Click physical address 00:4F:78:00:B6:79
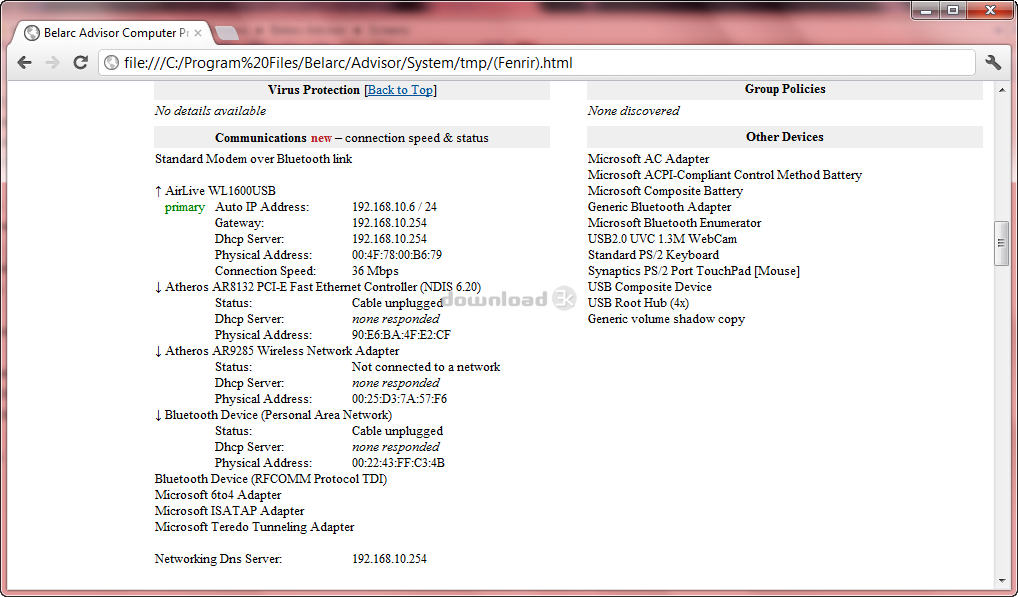Image resolution: width=1018 pixels, height=597 pixels. 397,255
